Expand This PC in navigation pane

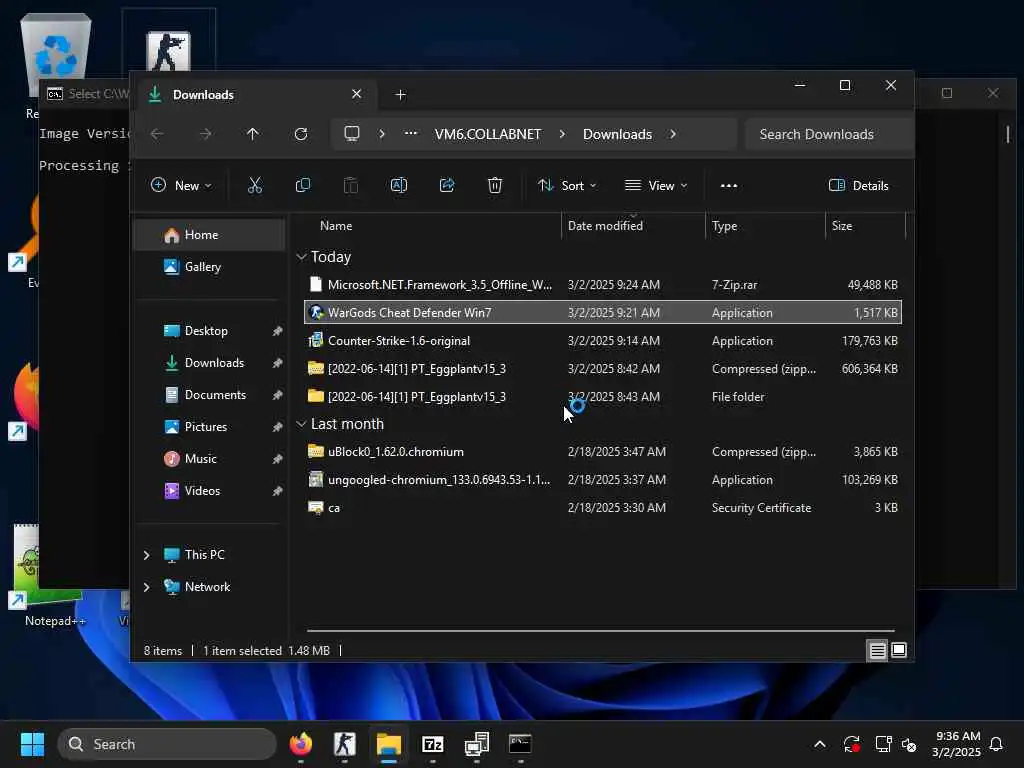[146, 555]
